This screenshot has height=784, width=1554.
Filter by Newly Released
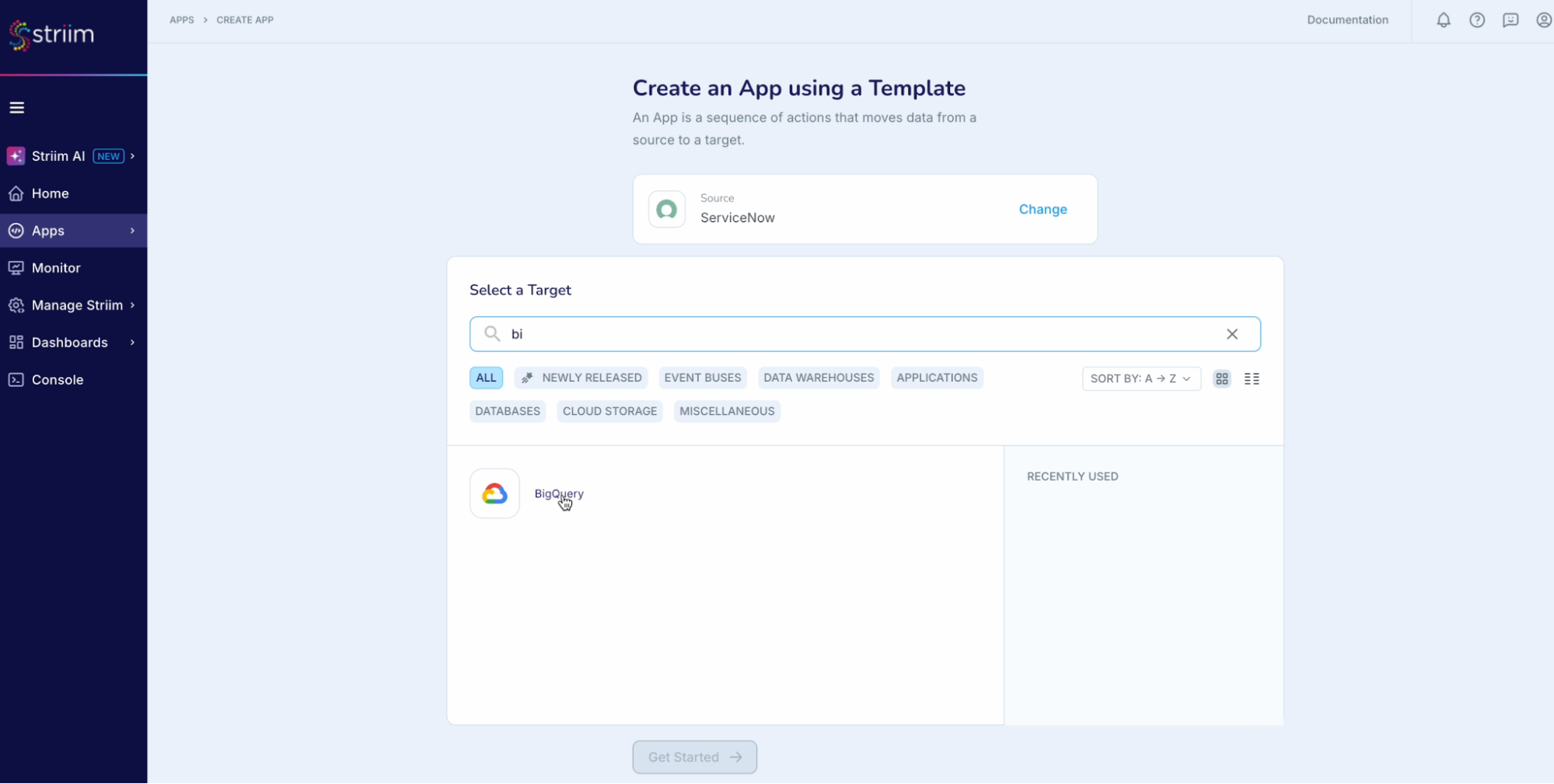(581, 378)
